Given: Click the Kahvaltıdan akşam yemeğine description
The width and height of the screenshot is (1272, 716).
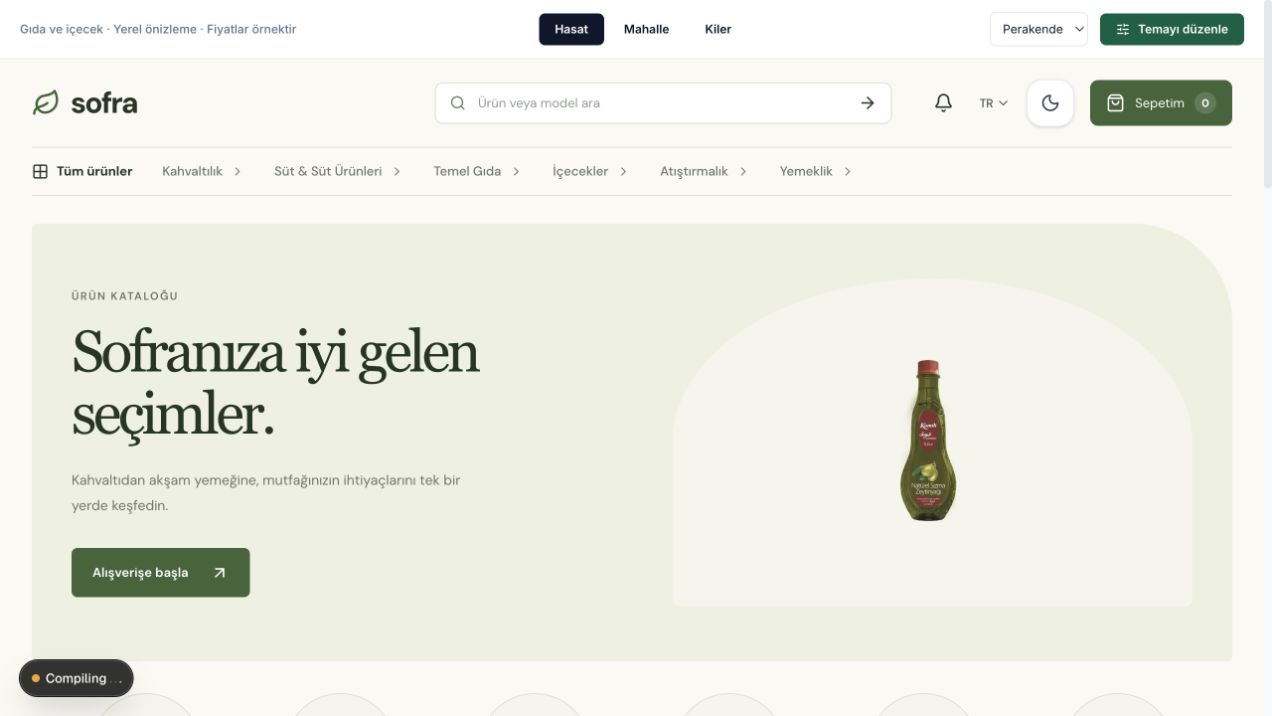Looking at the screenshot, I should (266, 493).
